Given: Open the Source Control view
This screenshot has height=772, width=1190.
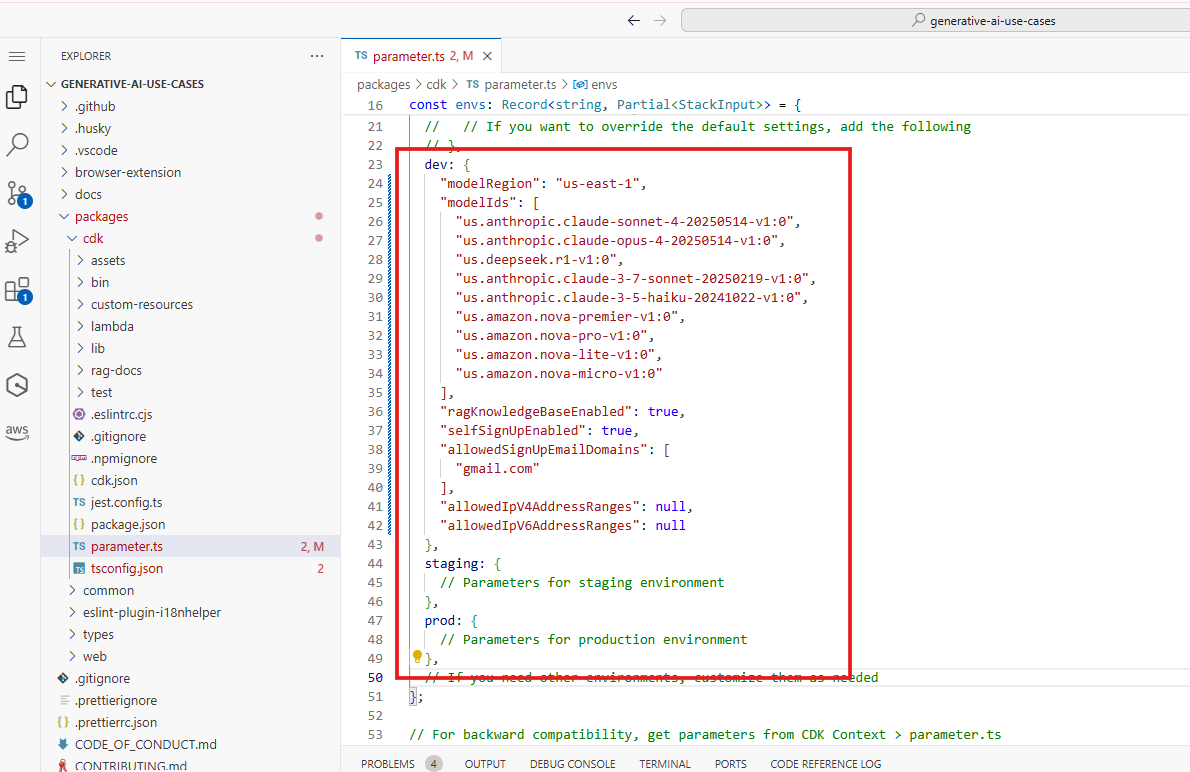Looking at the screenshot, I should pyautogui.click(x=17, y=194).
